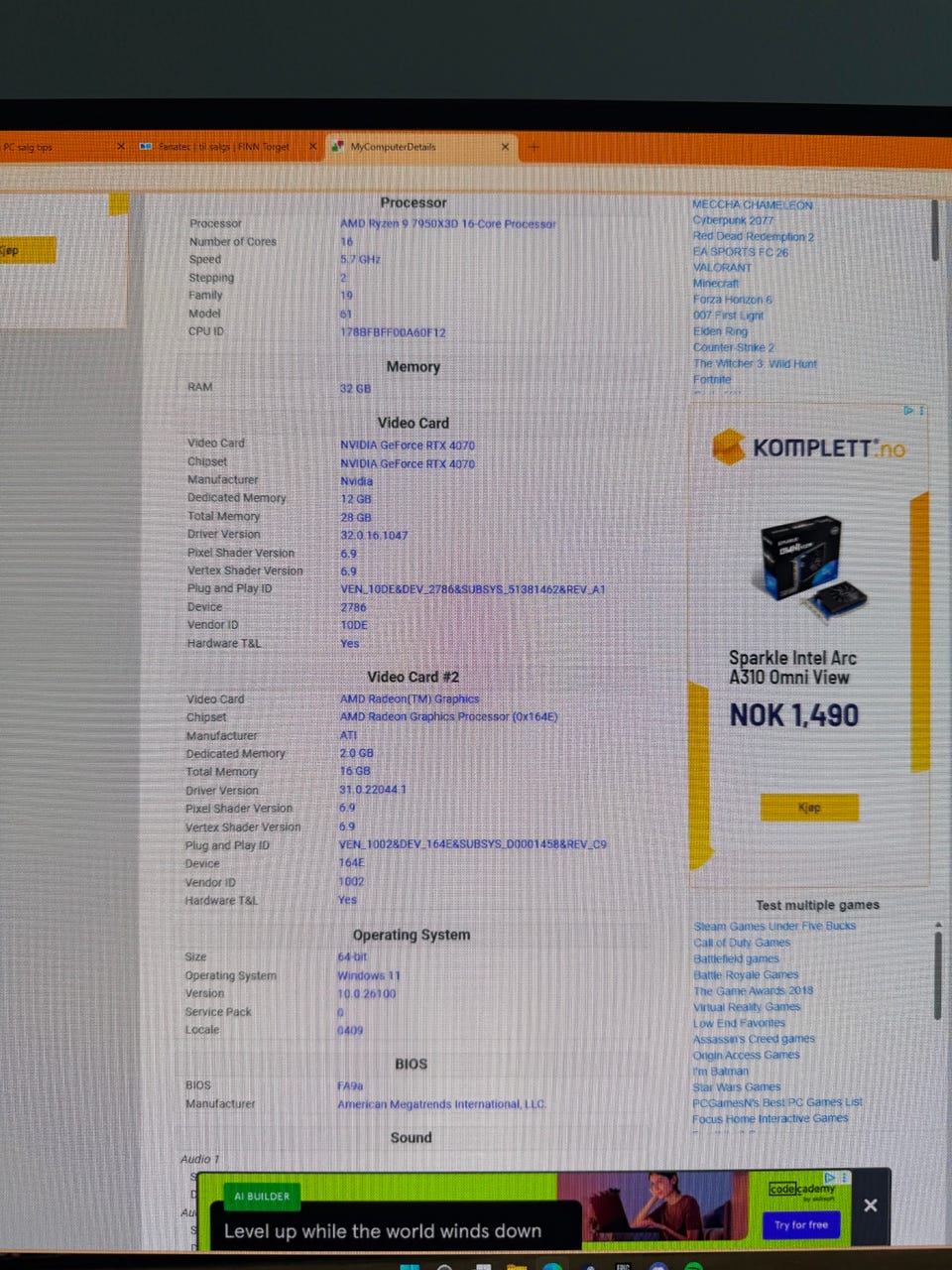The width and height of the screenshot is (952, 1270).
Task: Open the Forza Horizon 6 link
Action: point(732,300)
